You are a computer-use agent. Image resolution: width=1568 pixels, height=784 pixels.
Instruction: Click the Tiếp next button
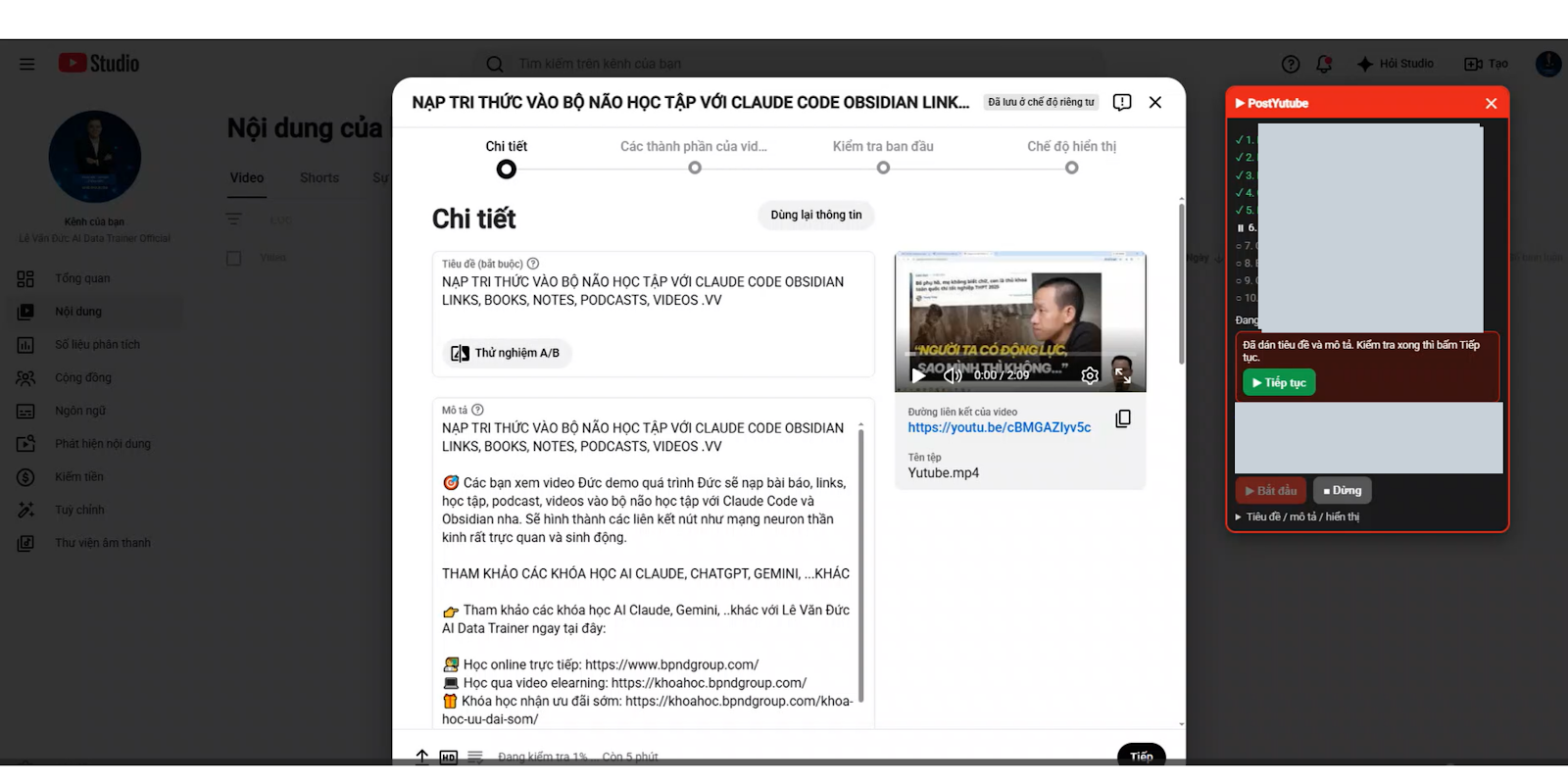1142,756
